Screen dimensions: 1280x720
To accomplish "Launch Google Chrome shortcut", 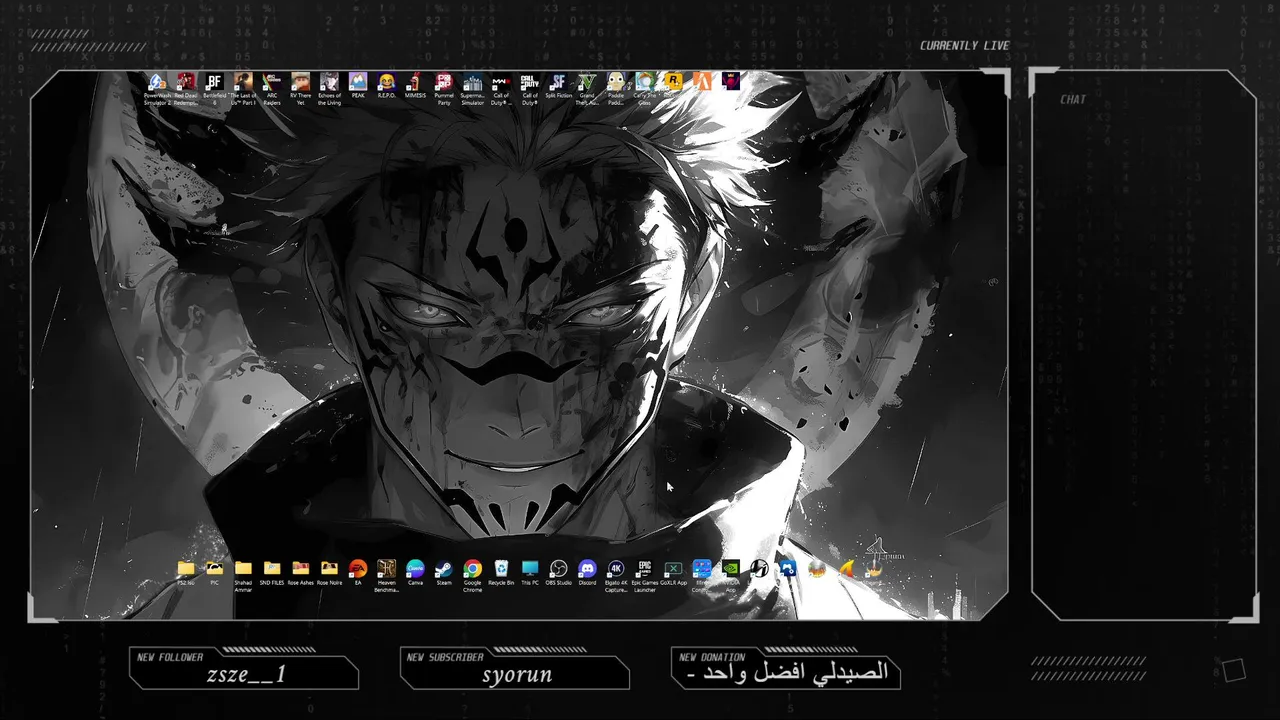I will 473,576.
